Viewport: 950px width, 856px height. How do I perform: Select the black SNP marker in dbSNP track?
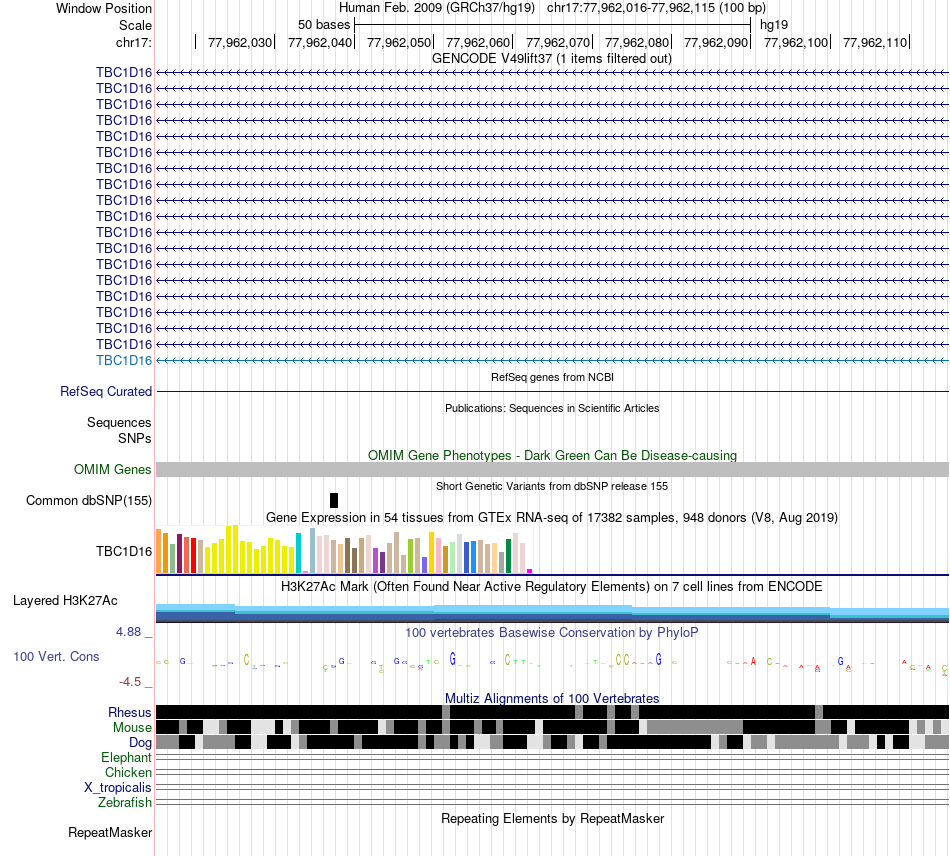pyautogui.click(x=334, y=500)
